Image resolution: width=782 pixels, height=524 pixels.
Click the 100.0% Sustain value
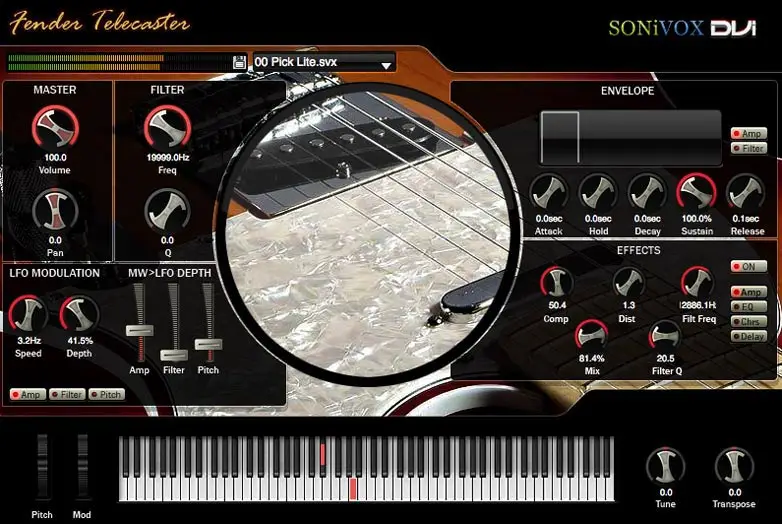click(x=697, y=219)
